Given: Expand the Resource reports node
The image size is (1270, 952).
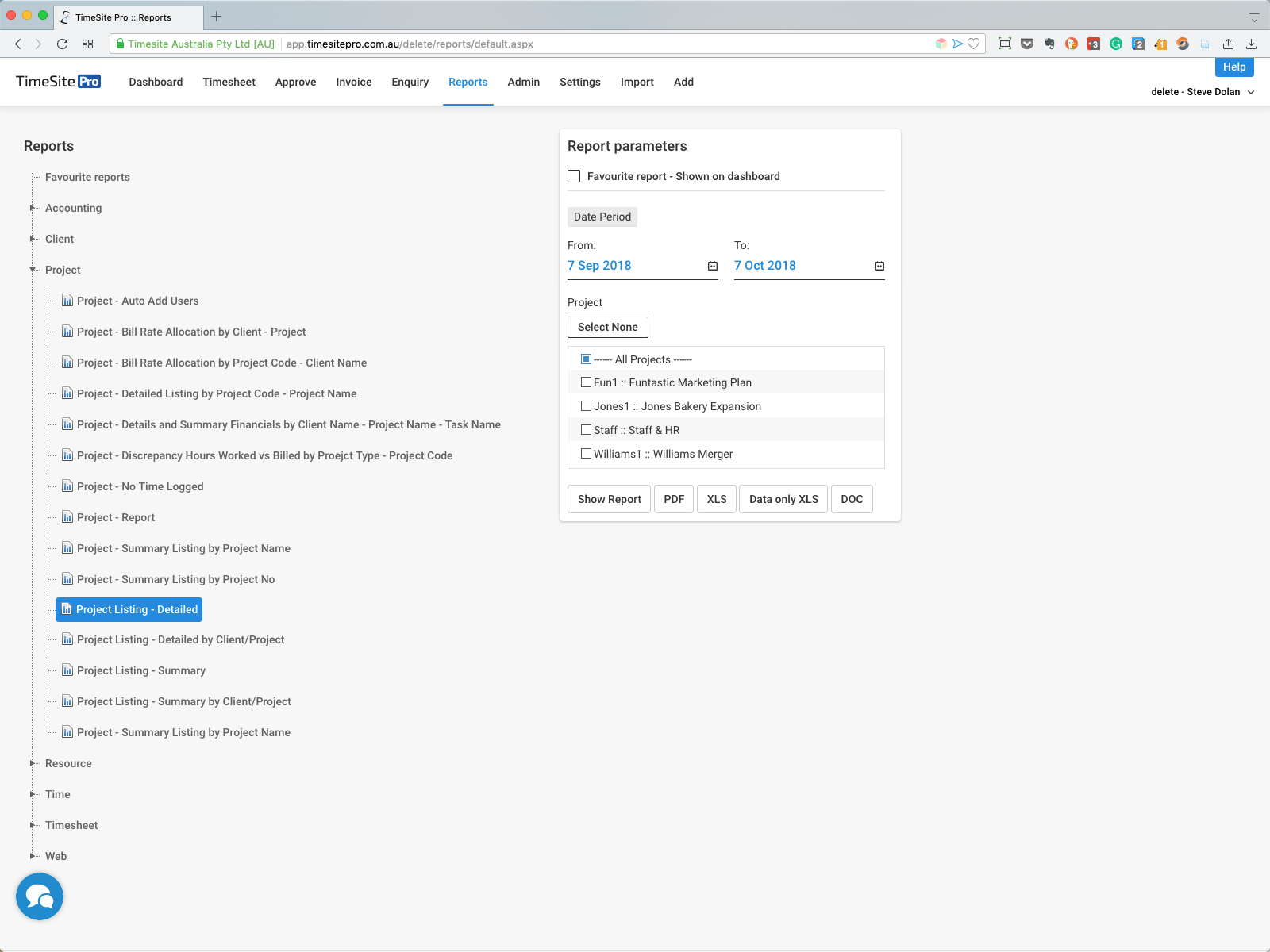Looking at the screenshot, I should click(x=33, y=763).
